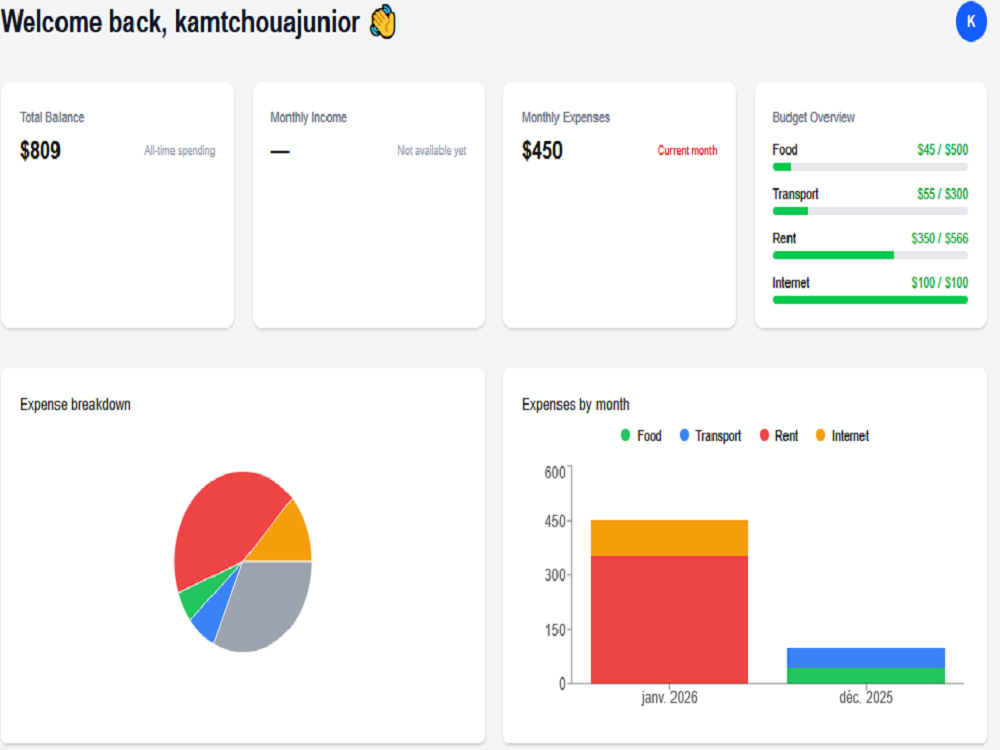Click the 'déc. 2025' axis label
1000x750 pixels.
point(865,697)
